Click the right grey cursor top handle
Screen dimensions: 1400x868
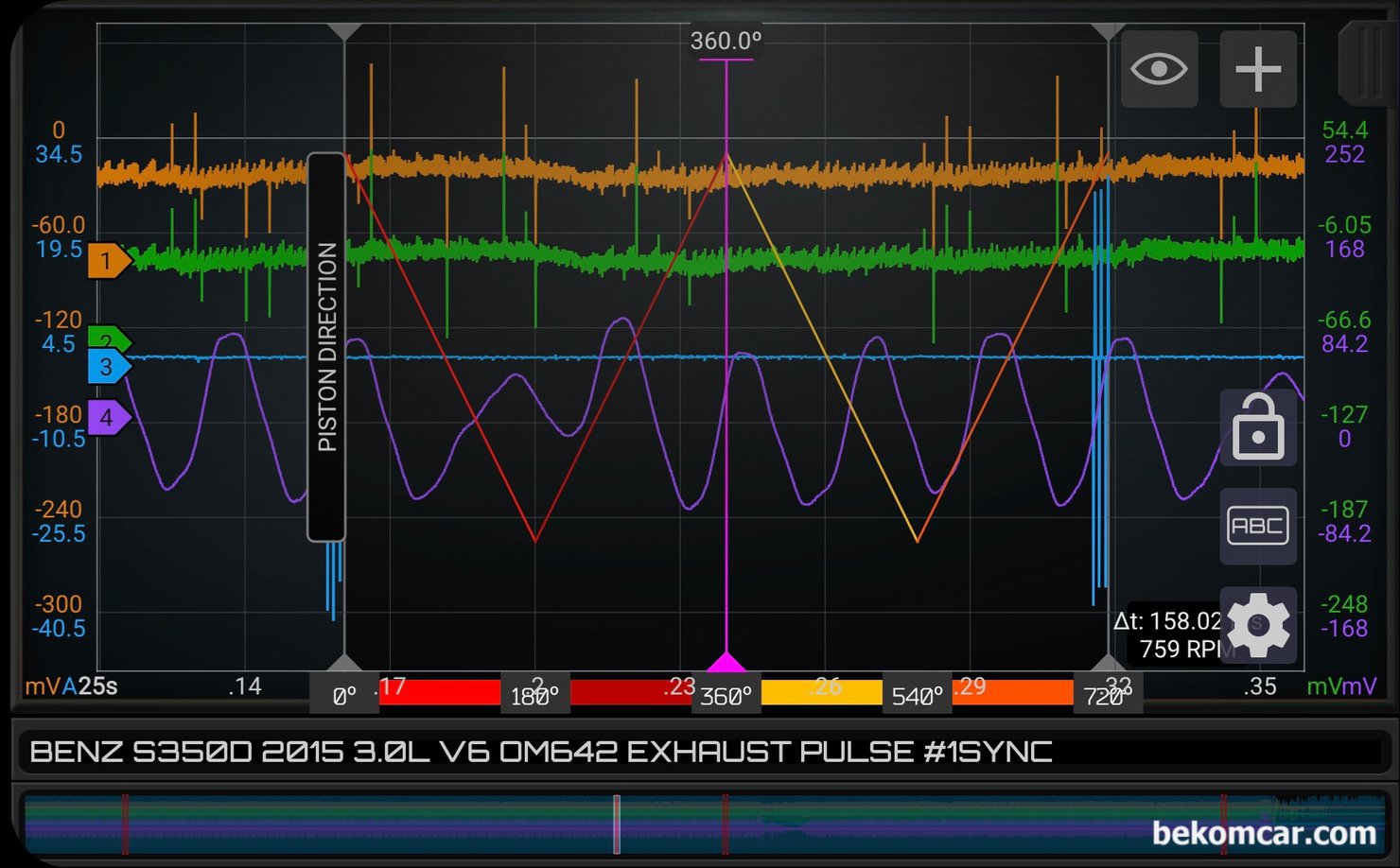tap(1108, 31)
